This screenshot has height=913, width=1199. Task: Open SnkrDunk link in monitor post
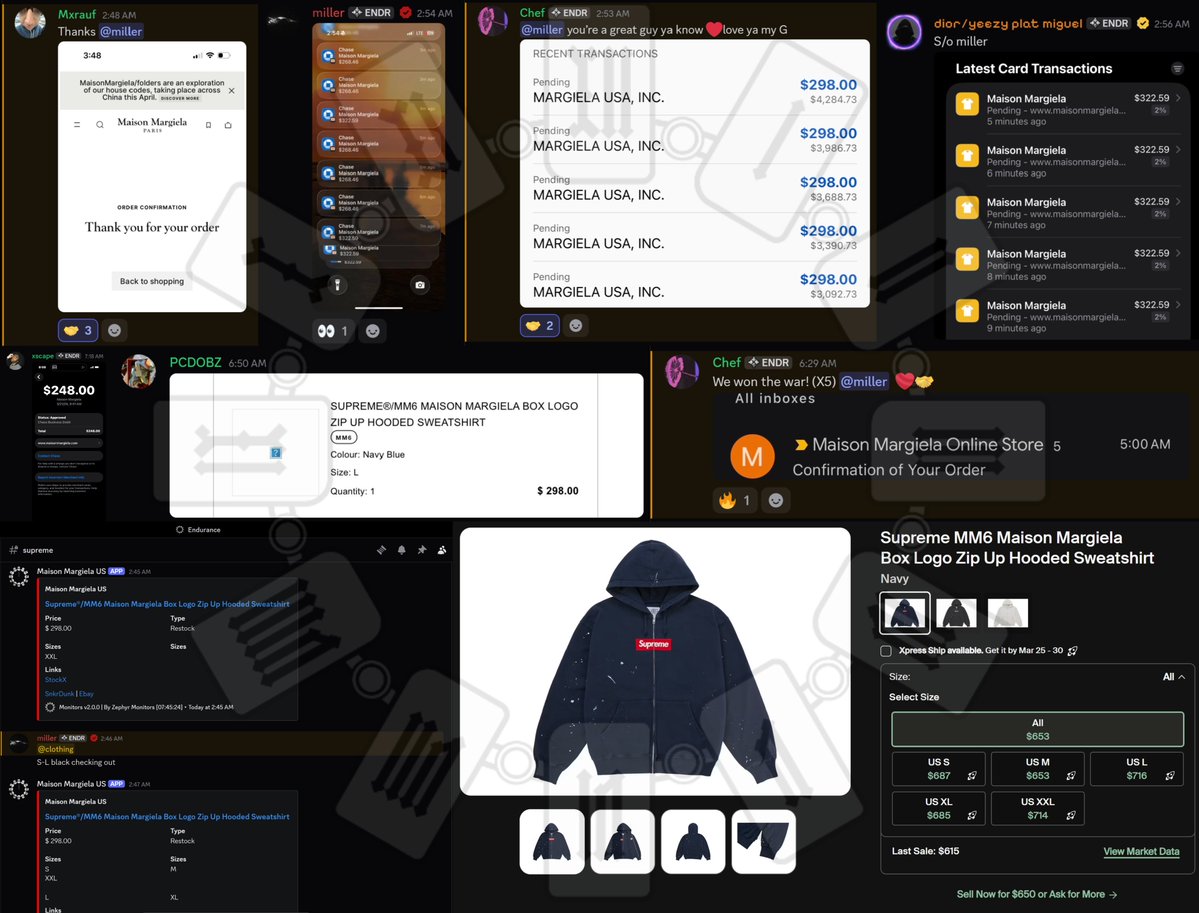click(59, 694)
